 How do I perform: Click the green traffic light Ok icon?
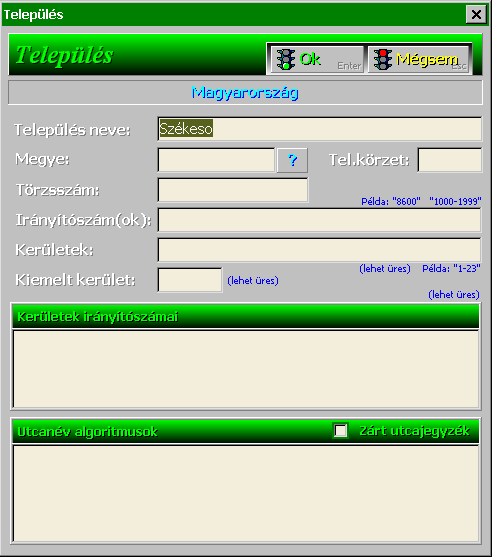point(286,59)
